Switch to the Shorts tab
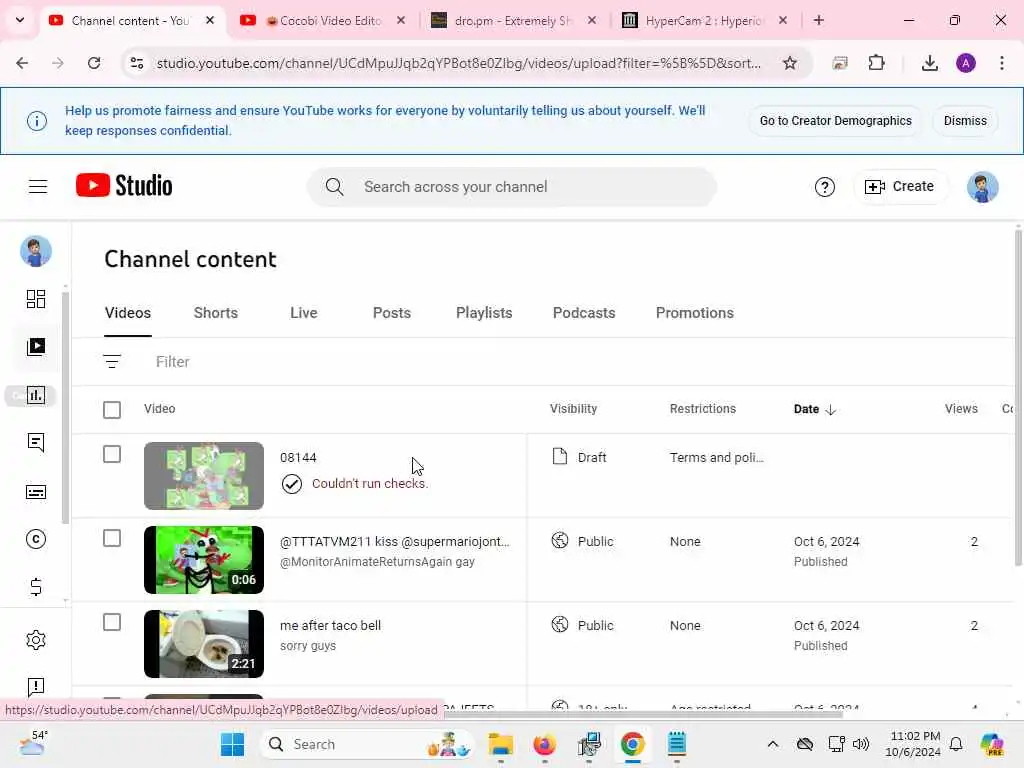 point(216,313)
